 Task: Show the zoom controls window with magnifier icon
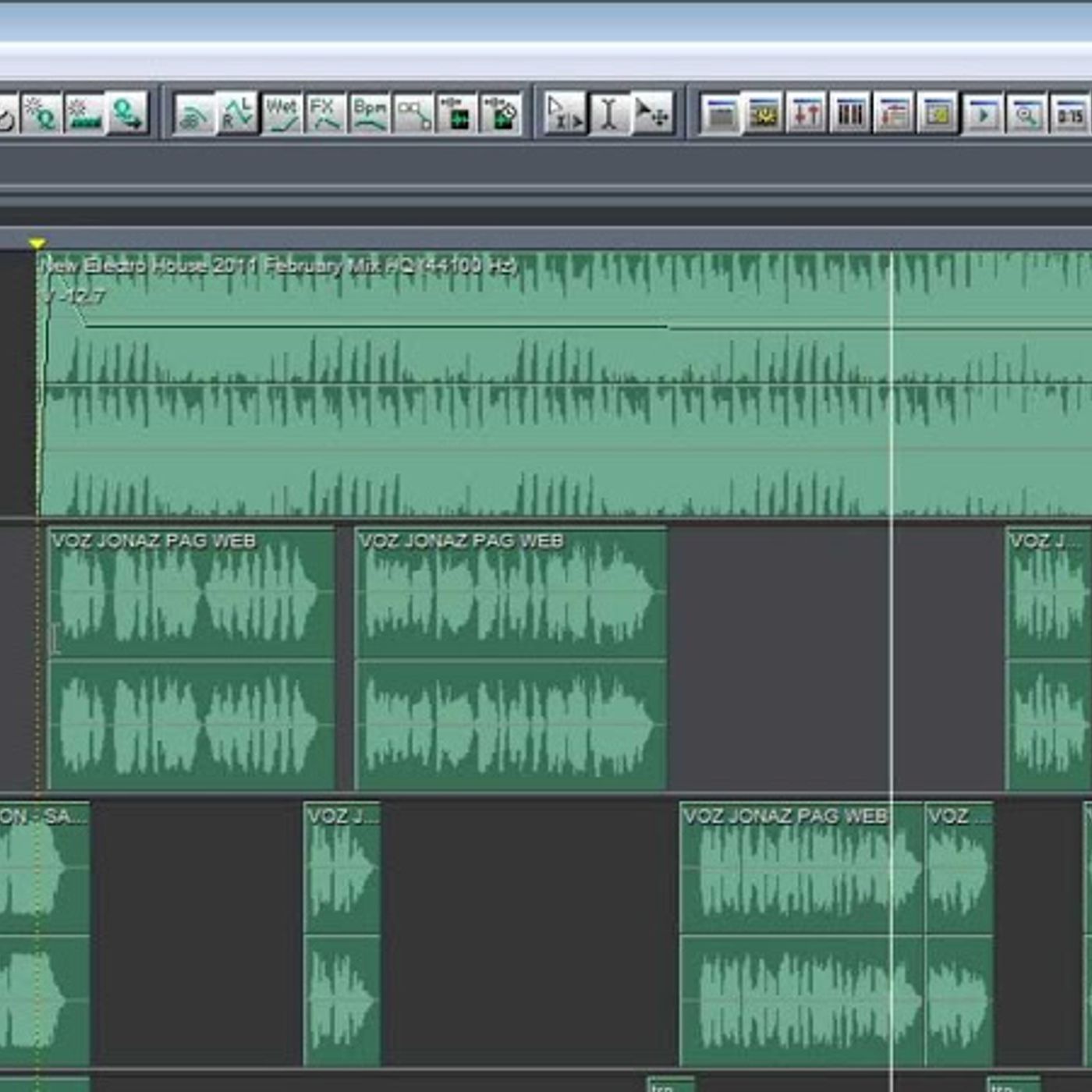(1026, 115)
